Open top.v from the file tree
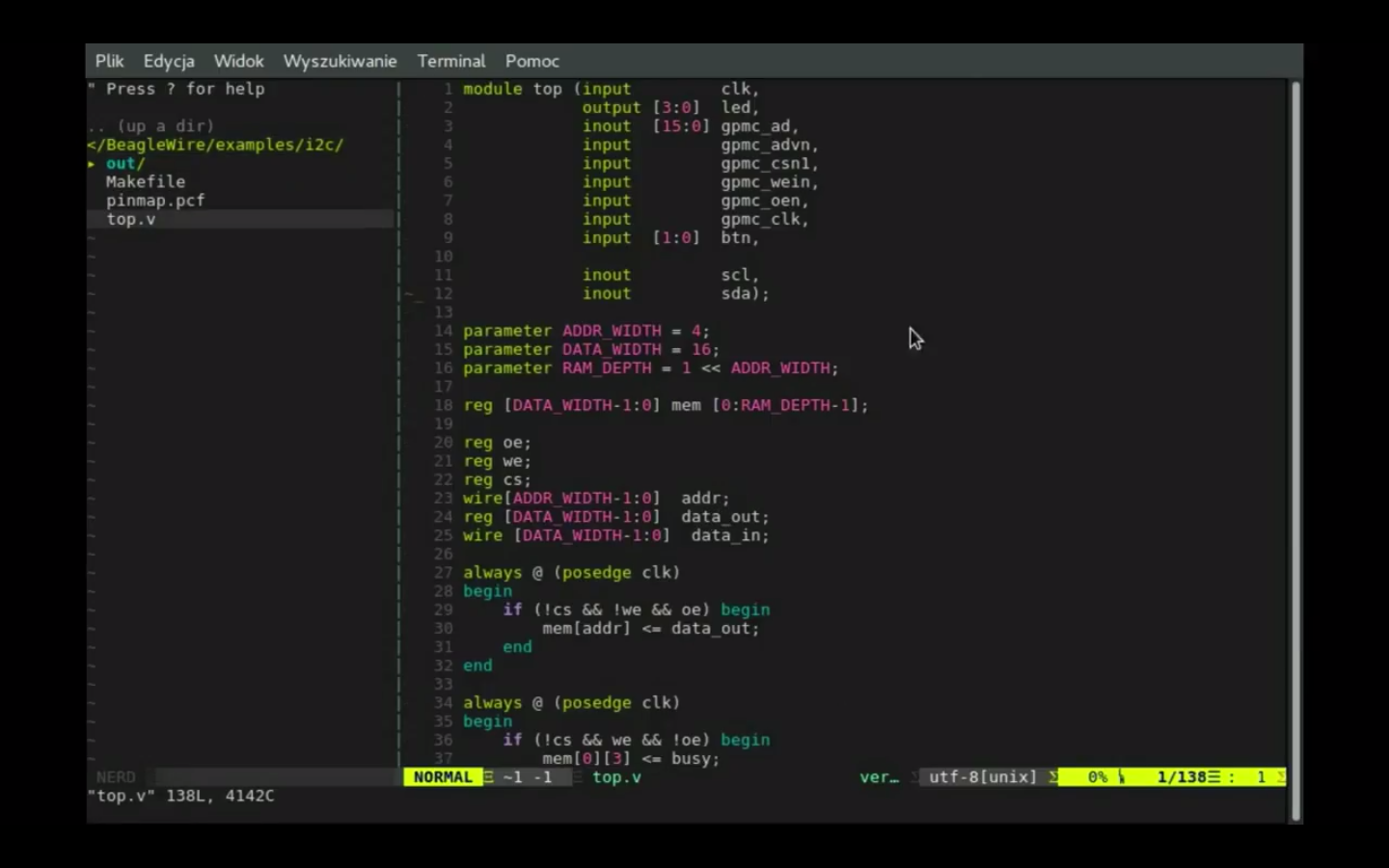The image size is (1389, 868). tap(130, 219)
